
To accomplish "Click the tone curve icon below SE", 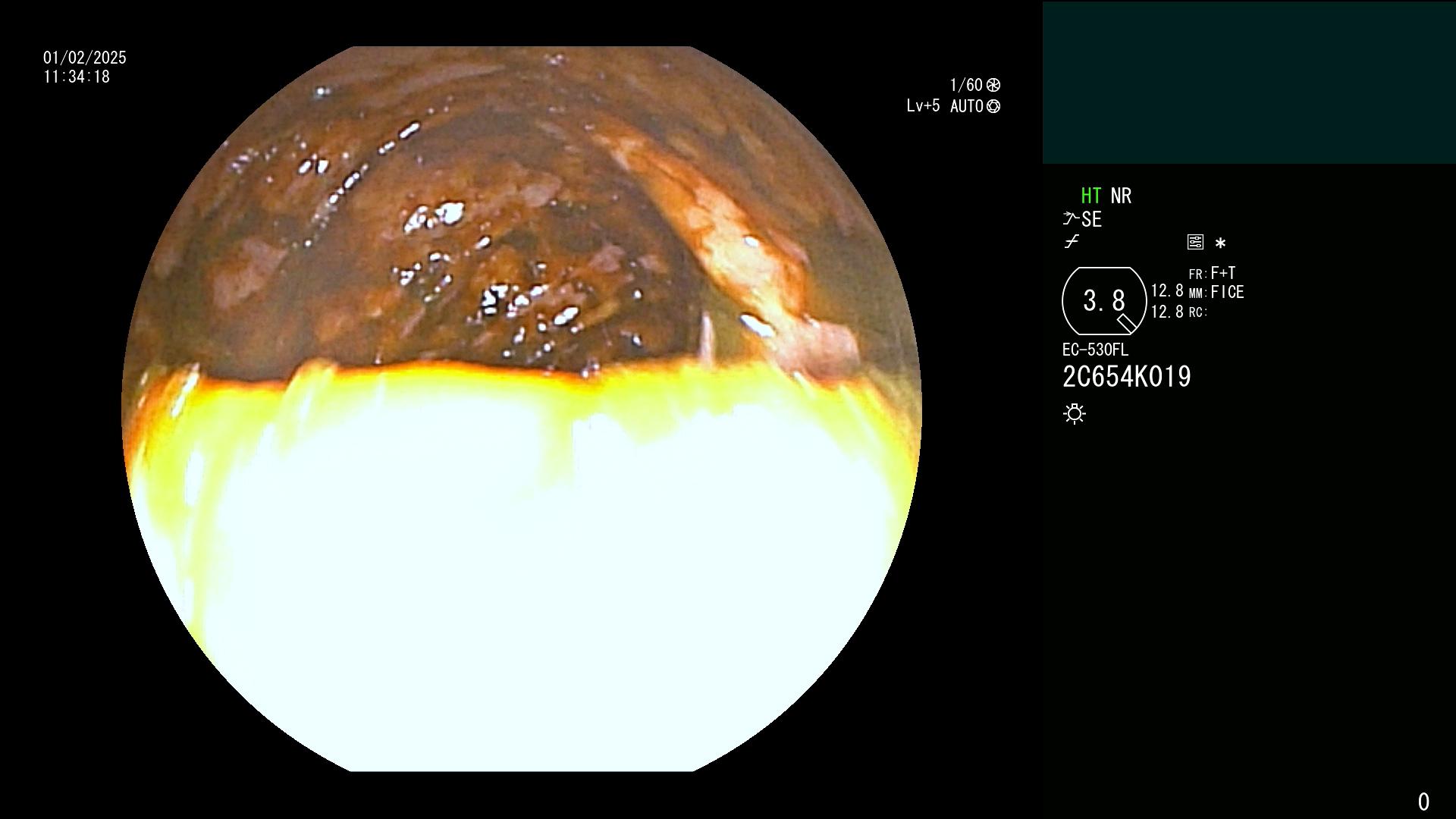I will (x=1072, y=242).
